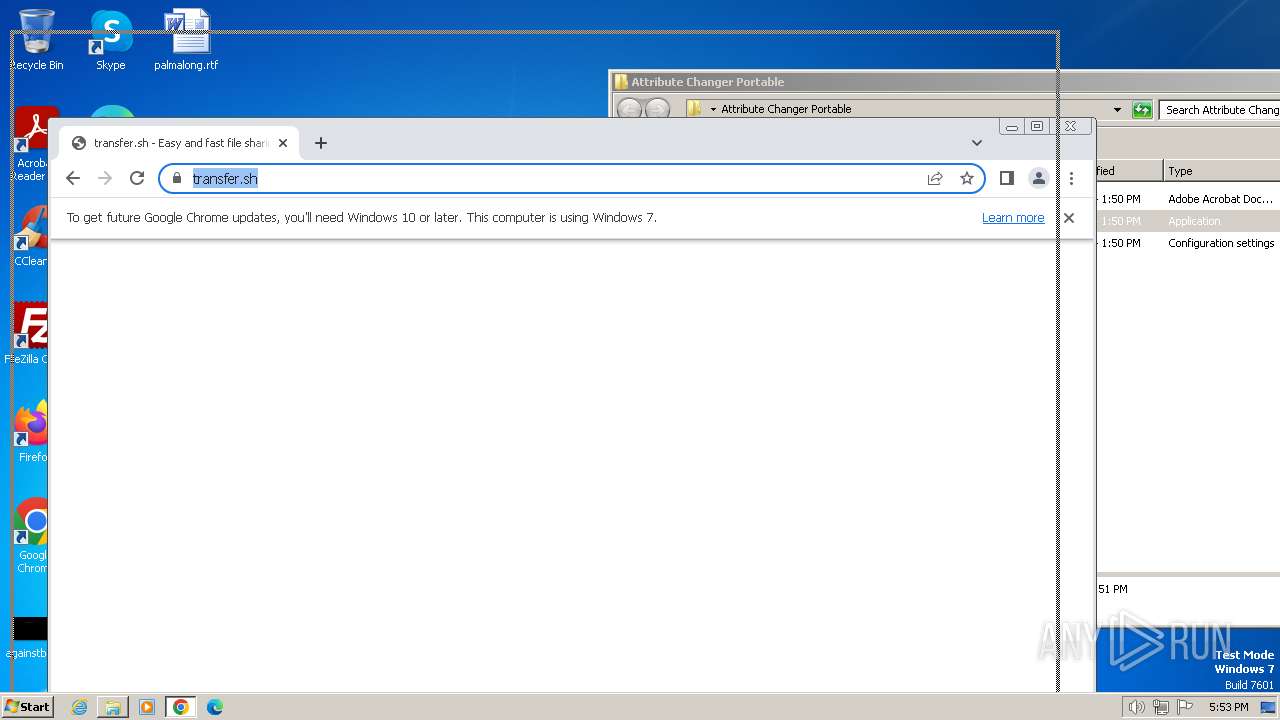Sort by Type column header in Explorer
Screen dimensions: 1280x720
tap(1222, 171)
